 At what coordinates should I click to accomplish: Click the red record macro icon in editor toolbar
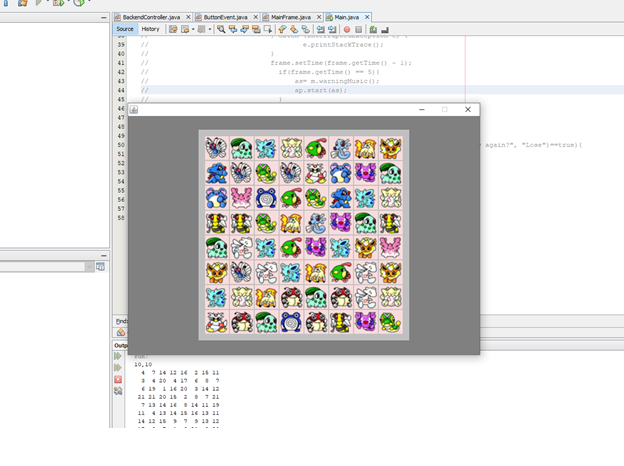click(x=346, y=30)
